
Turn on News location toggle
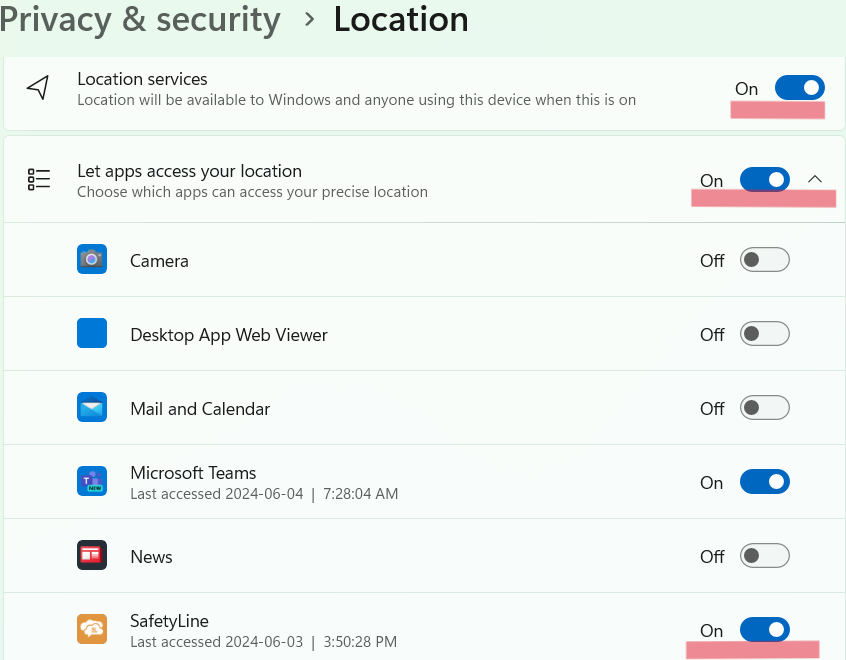tap(764, 555)
